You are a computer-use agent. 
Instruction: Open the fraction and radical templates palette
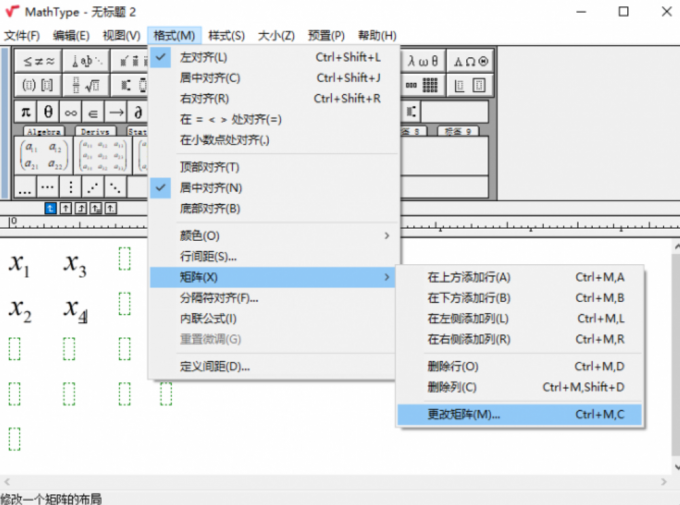pyautogui.click(x=86, y=85)
